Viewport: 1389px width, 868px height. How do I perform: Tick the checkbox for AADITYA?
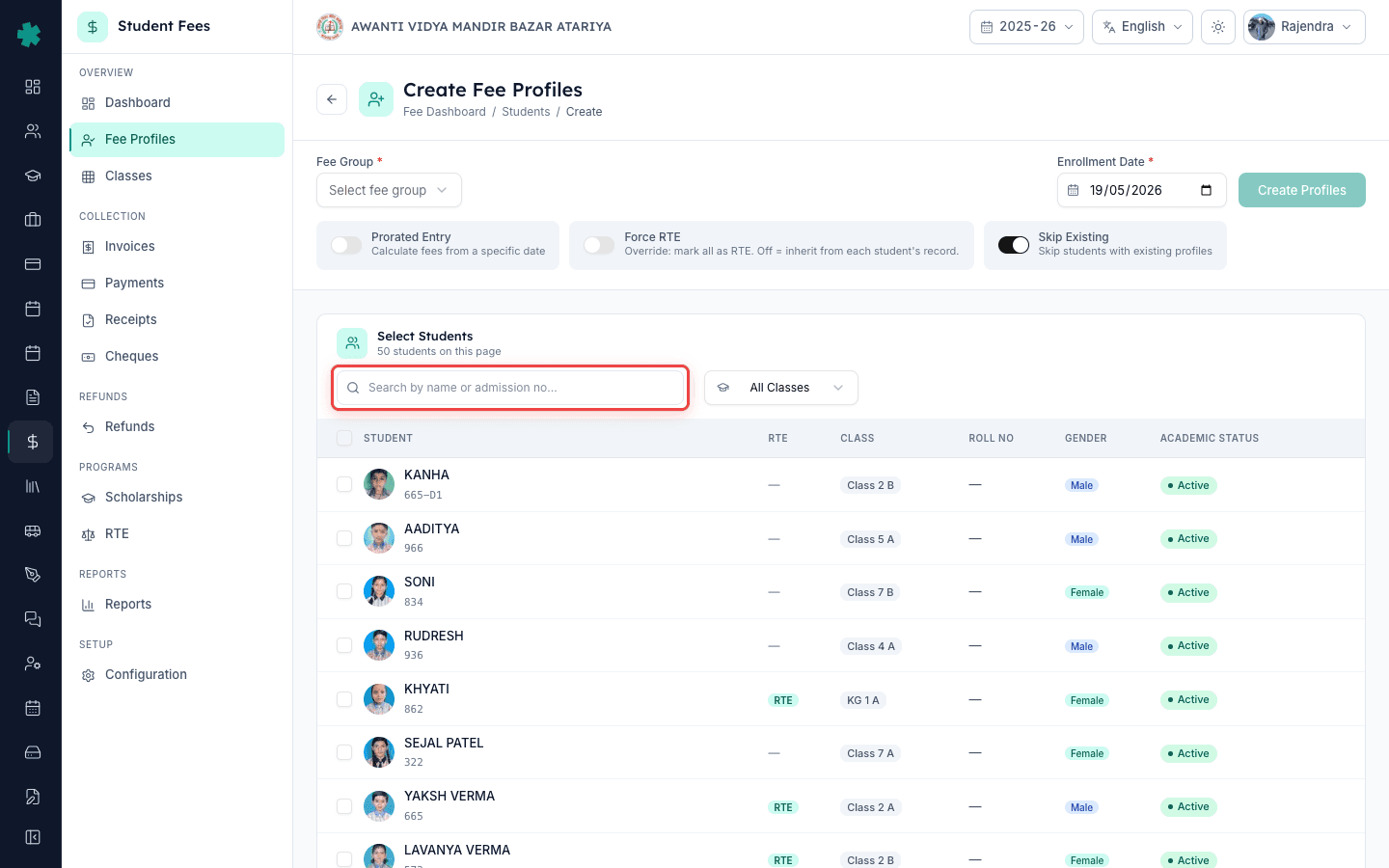pyautogui.click(x=344, y=538)
